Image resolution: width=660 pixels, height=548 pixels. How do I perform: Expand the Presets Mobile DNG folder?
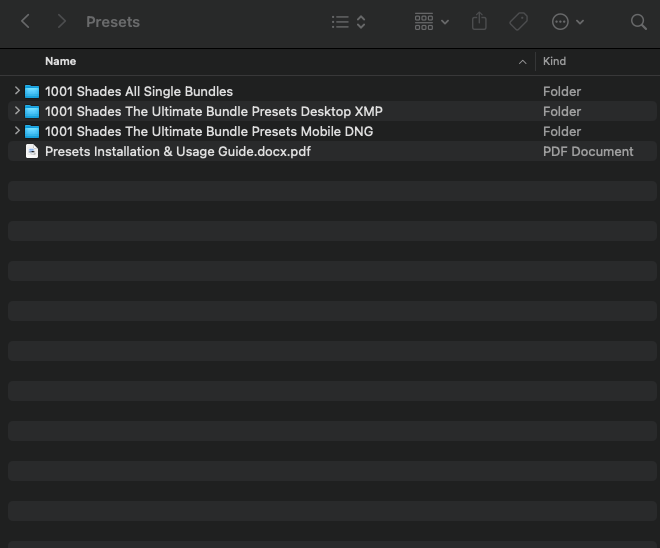click(x=17, y=131)
